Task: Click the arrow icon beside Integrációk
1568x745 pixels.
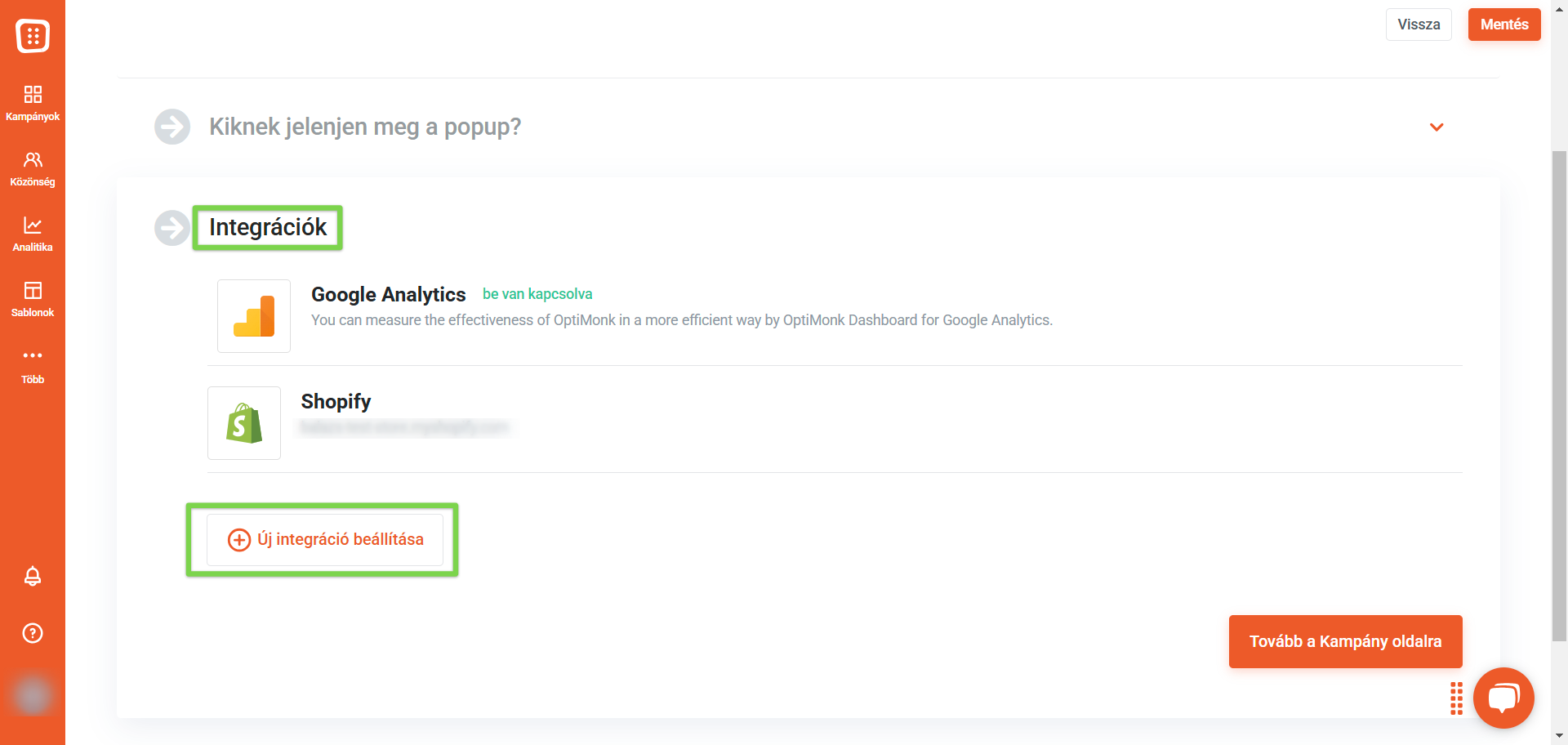Action: click(x=172, y=228)
